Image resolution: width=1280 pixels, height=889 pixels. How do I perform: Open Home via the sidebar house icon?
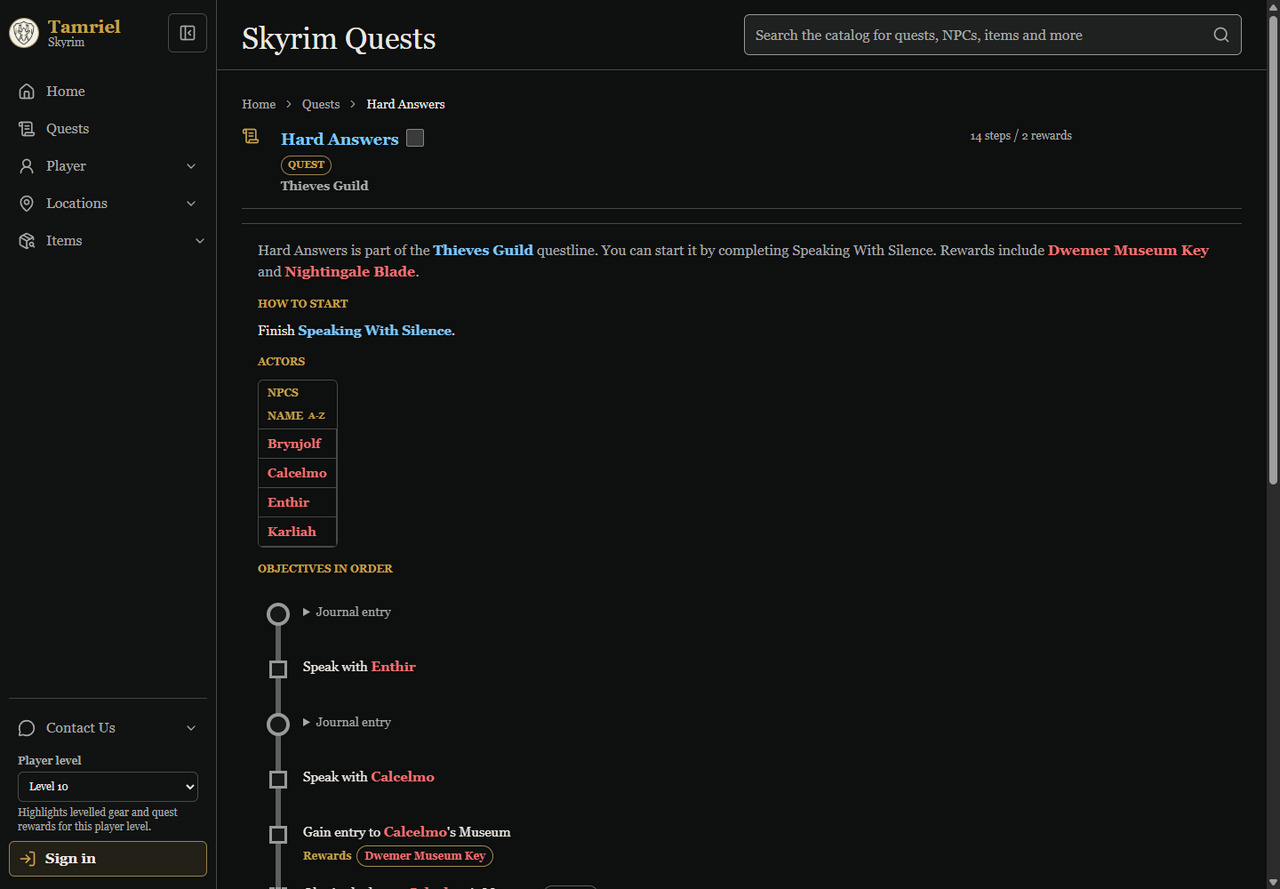pyautogui.click(x=27, y=91)
